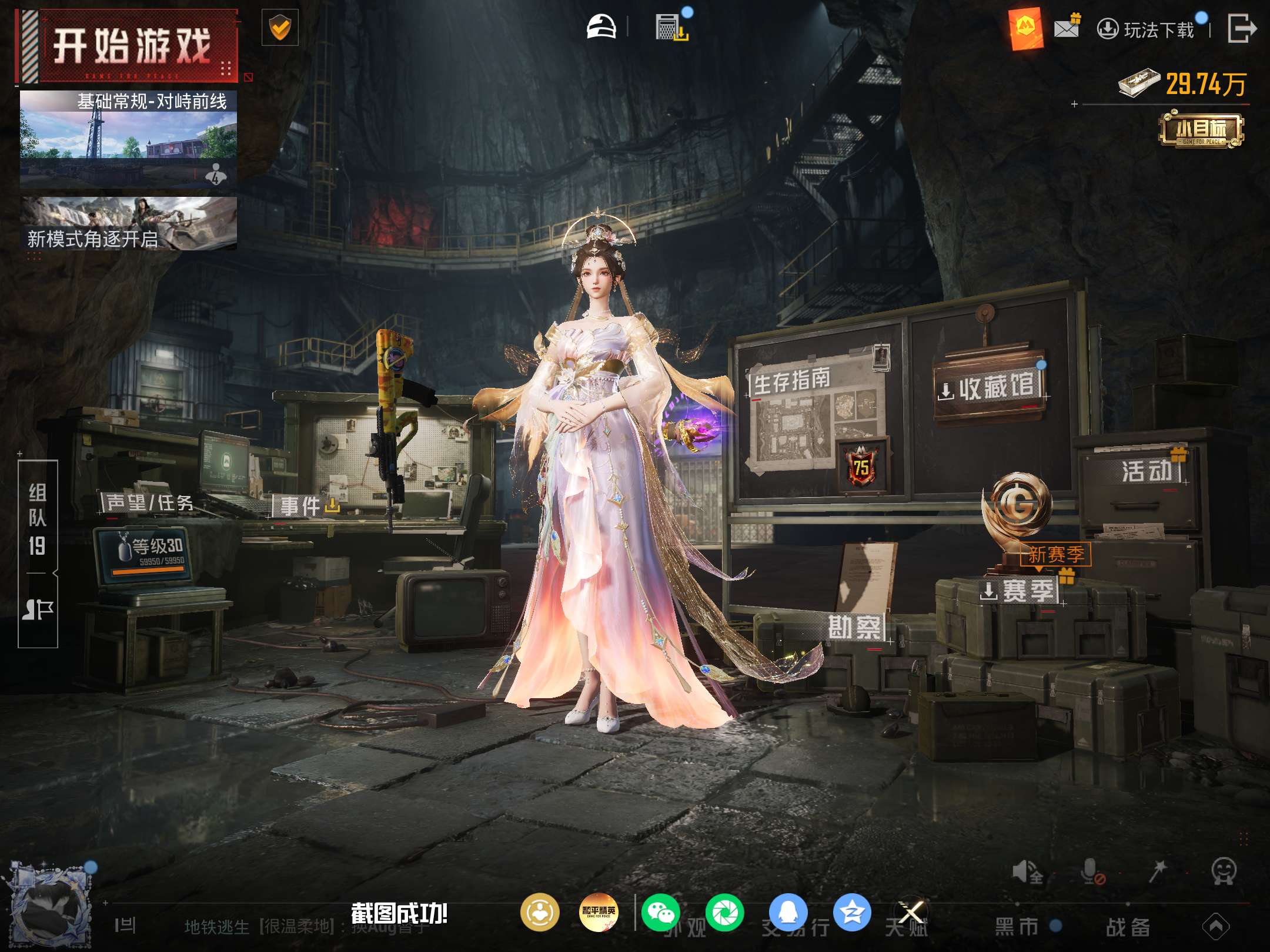Share screenshot via QQ penguin icon

tap(788, 913)
